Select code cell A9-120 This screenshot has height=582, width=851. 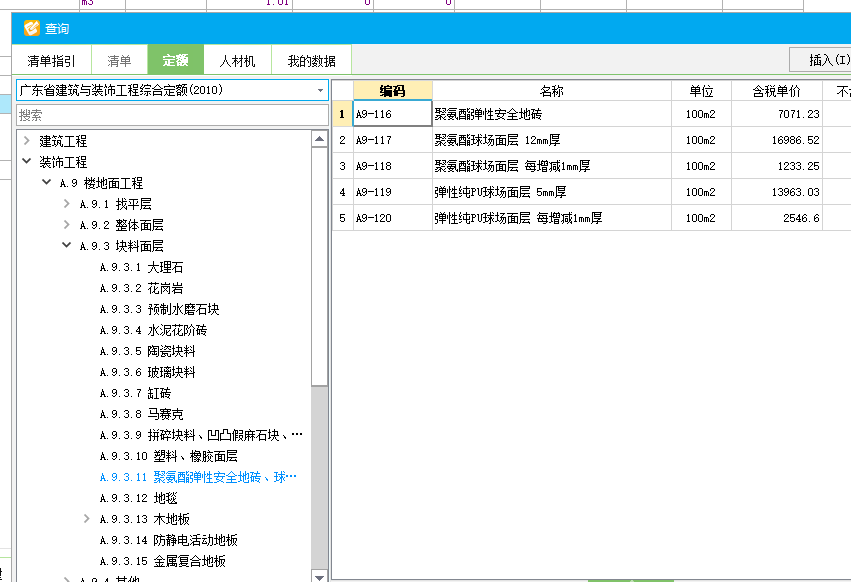(393, 218)
